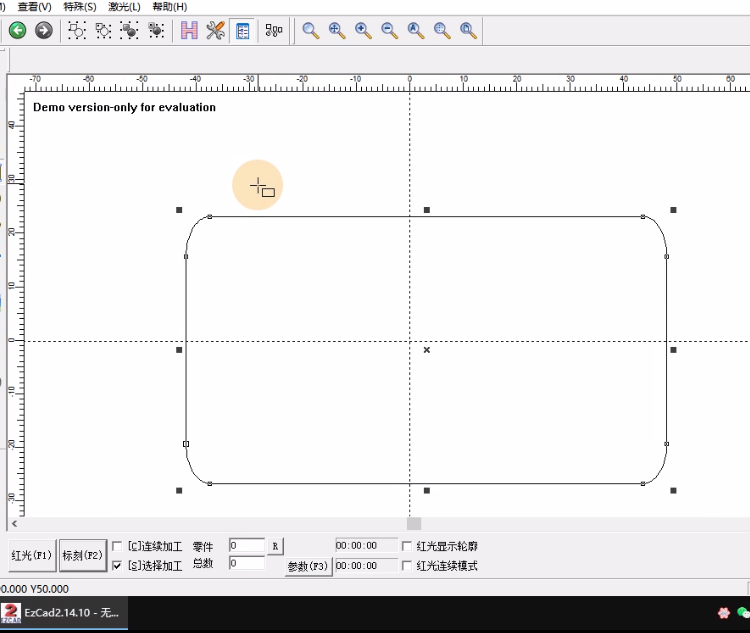
Task: Open the 帮助(H) menu
Action: tap(170, 7)
